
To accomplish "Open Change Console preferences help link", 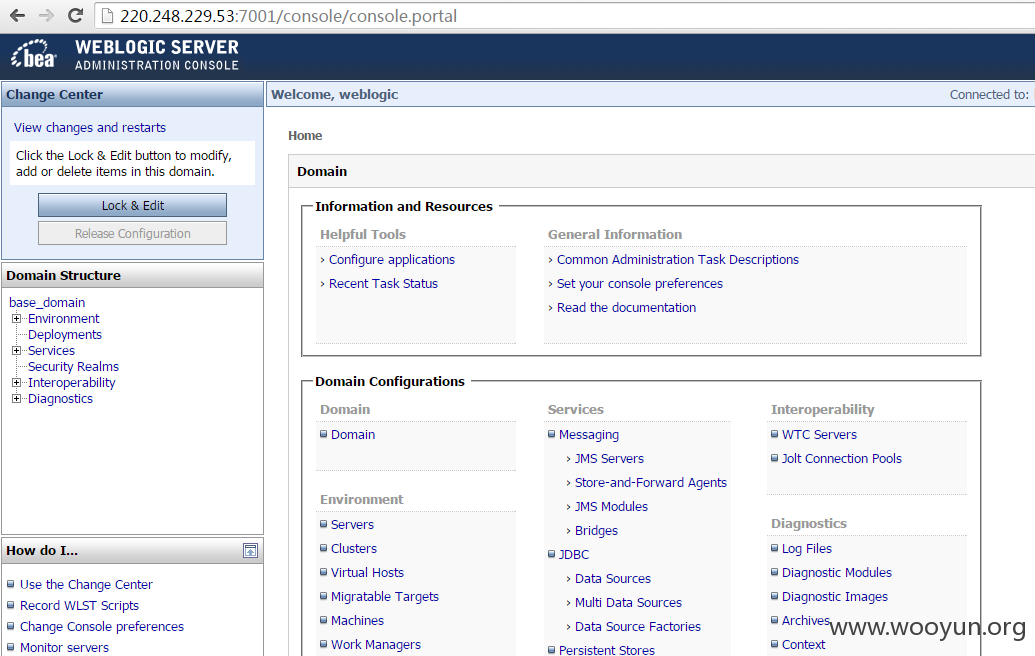I will tap(102, 627).
